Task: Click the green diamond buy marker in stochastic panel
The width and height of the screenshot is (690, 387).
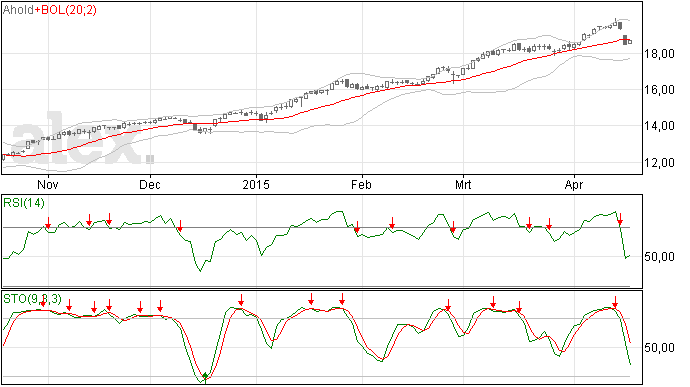Action: coord(205,376)
